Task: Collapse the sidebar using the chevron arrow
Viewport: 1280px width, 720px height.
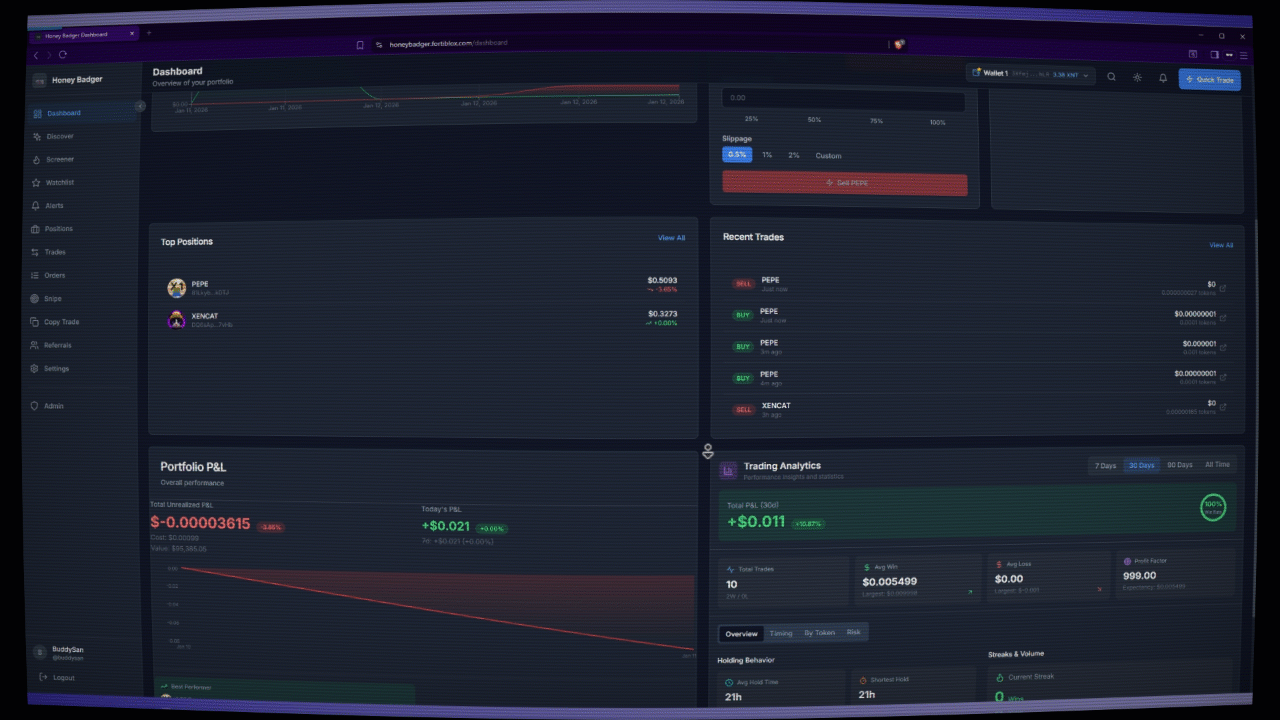Action: [x=140, y=105]
